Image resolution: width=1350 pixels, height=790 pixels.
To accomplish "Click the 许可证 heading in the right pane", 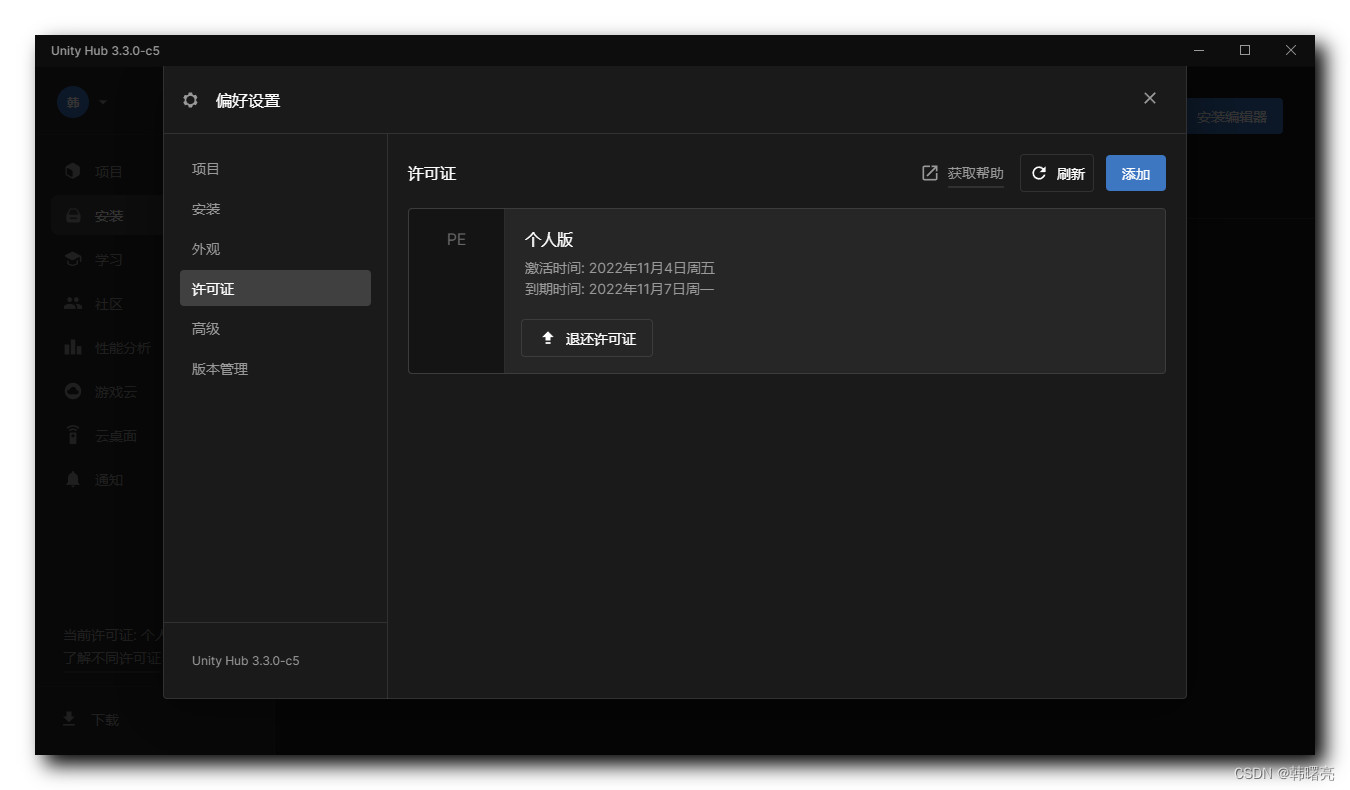I will pyautogui.click(x=432, y=173).
